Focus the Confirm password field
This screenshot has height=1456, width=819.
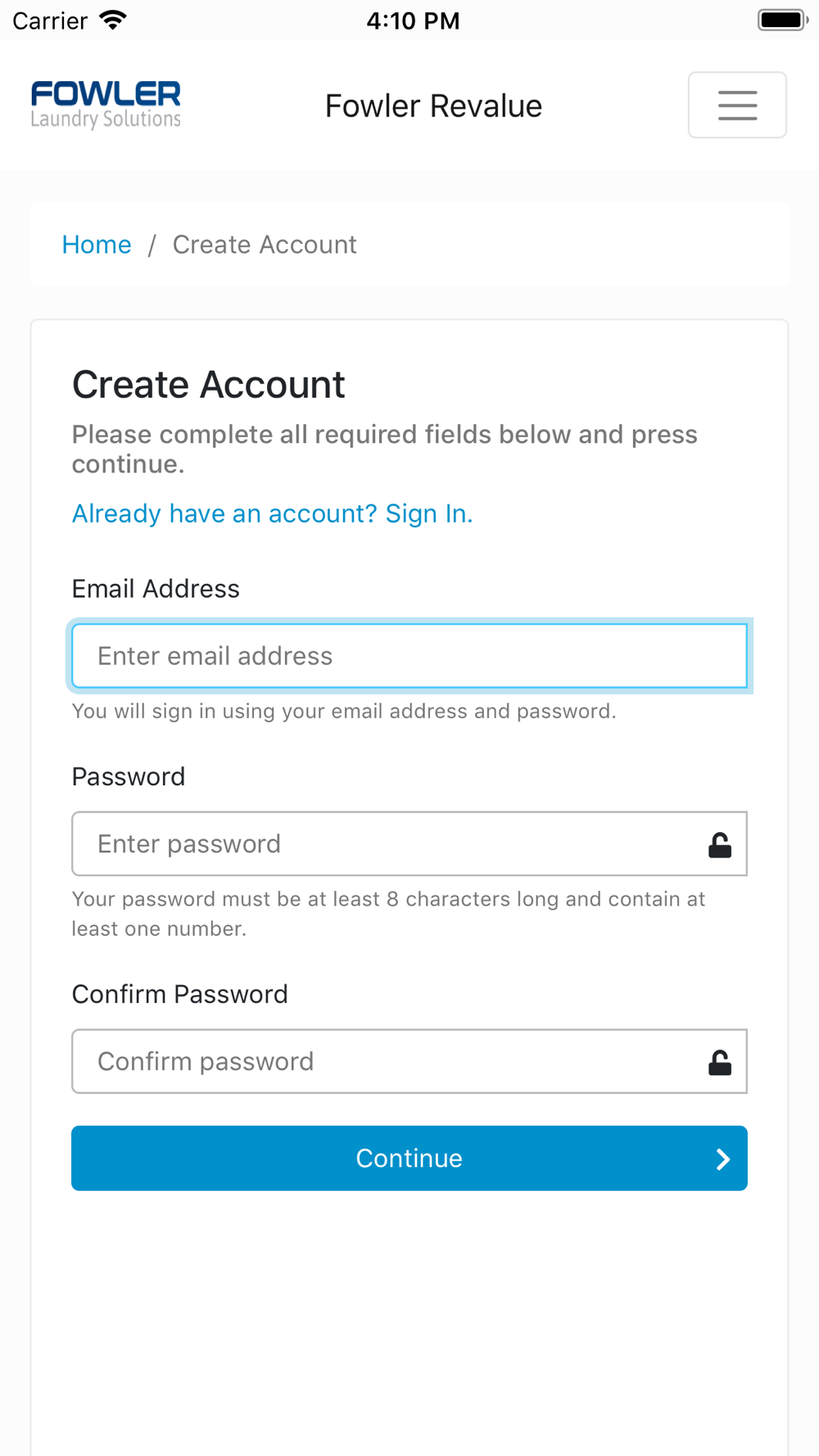pos(409,1061)
